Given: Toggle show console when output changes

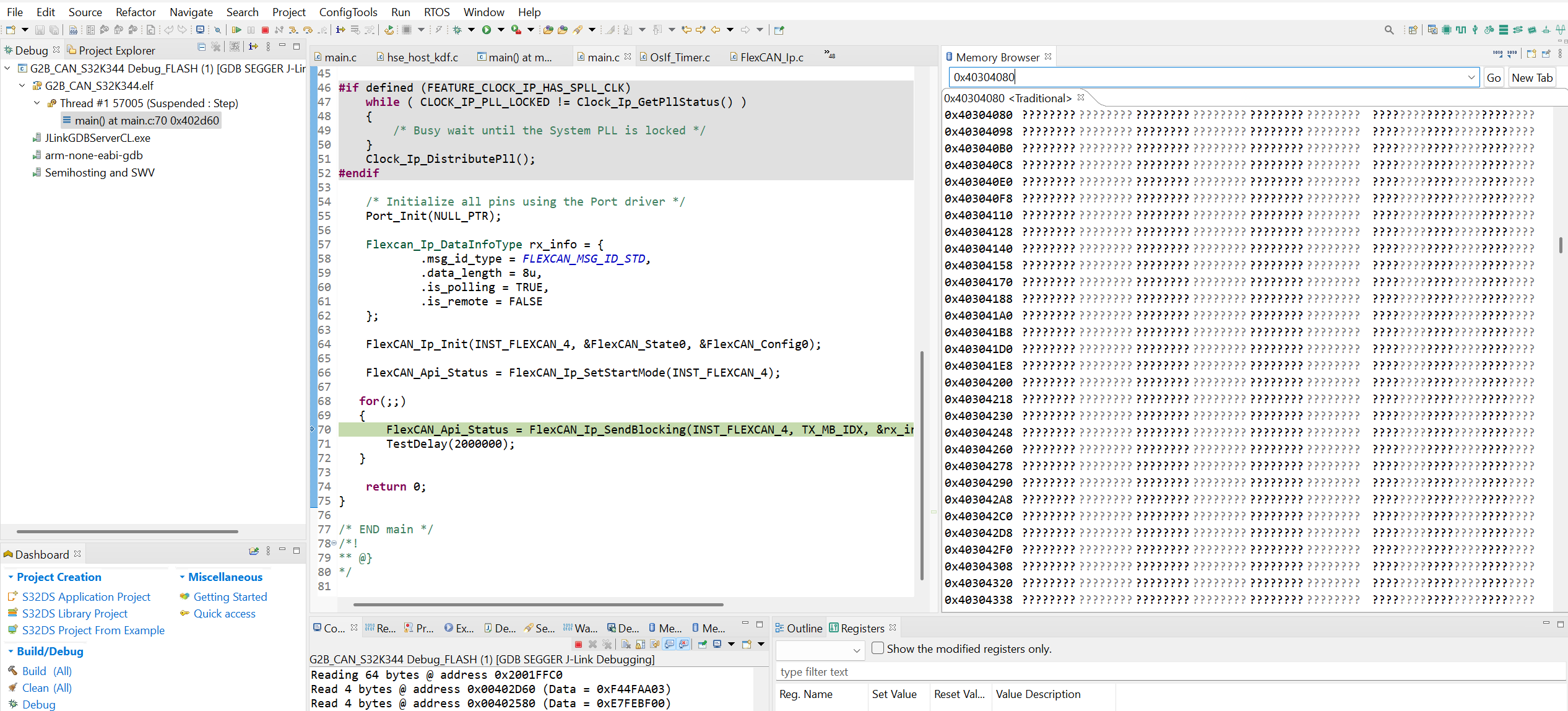Looking at the screenshot, I should click(x=669, y=644).
